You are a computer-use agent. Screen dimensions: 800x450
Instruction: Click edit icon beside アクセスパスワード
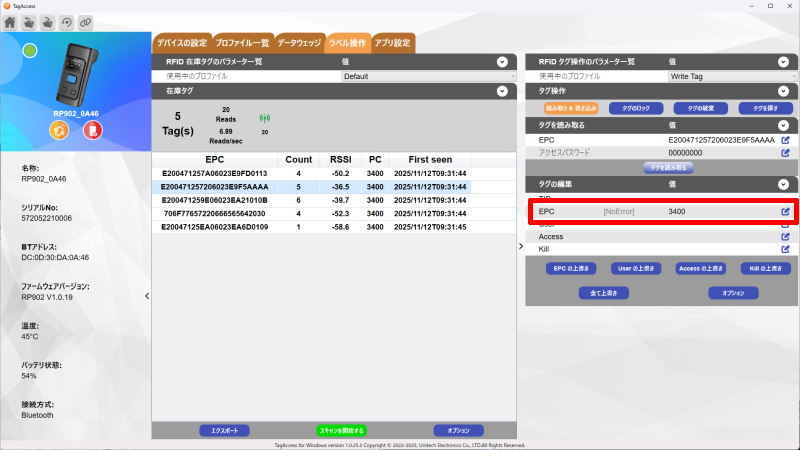(x=785, y=153)
